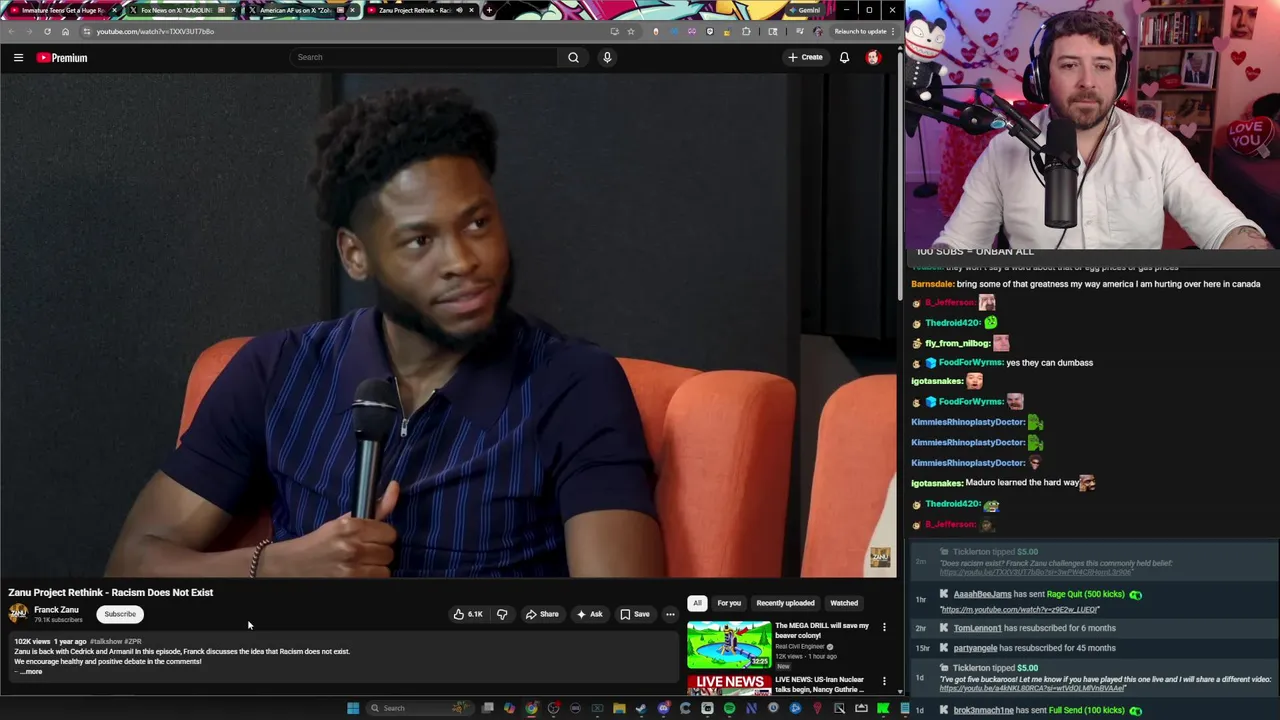1280x720 pixels.
Task: Click into the YouTube search field
Action: coord(424,57)
